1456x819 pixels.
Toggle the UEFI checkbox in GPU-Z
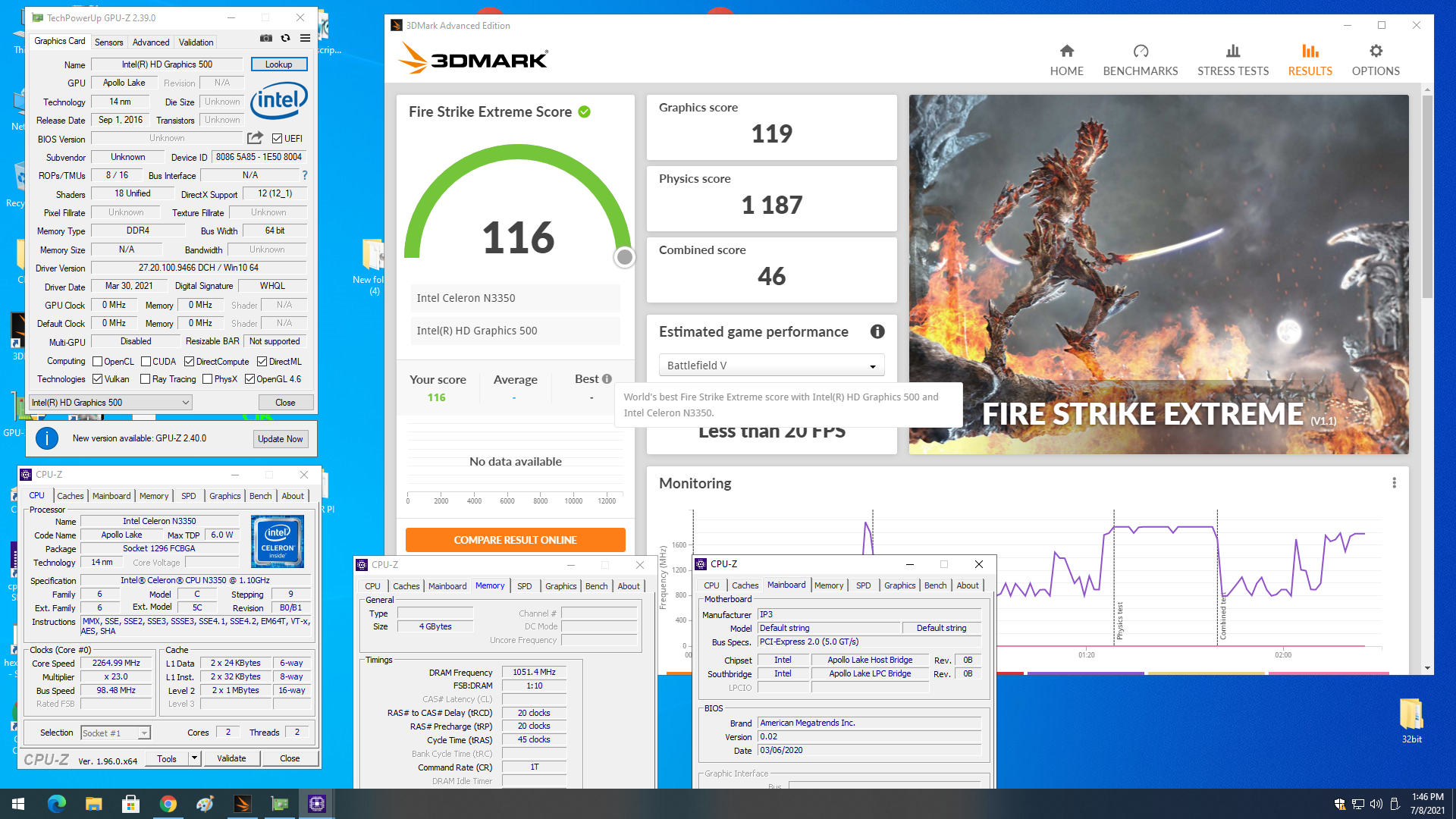(x=278, y=139)
